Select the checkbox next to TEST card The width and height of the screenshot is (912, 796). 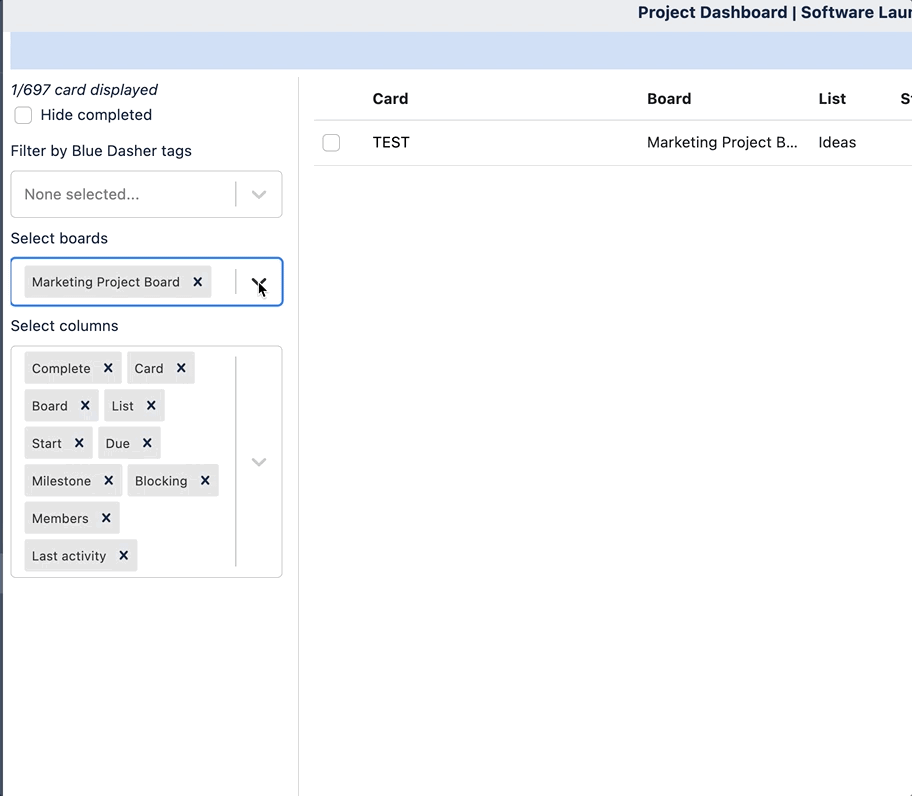[x=331, y=142]
